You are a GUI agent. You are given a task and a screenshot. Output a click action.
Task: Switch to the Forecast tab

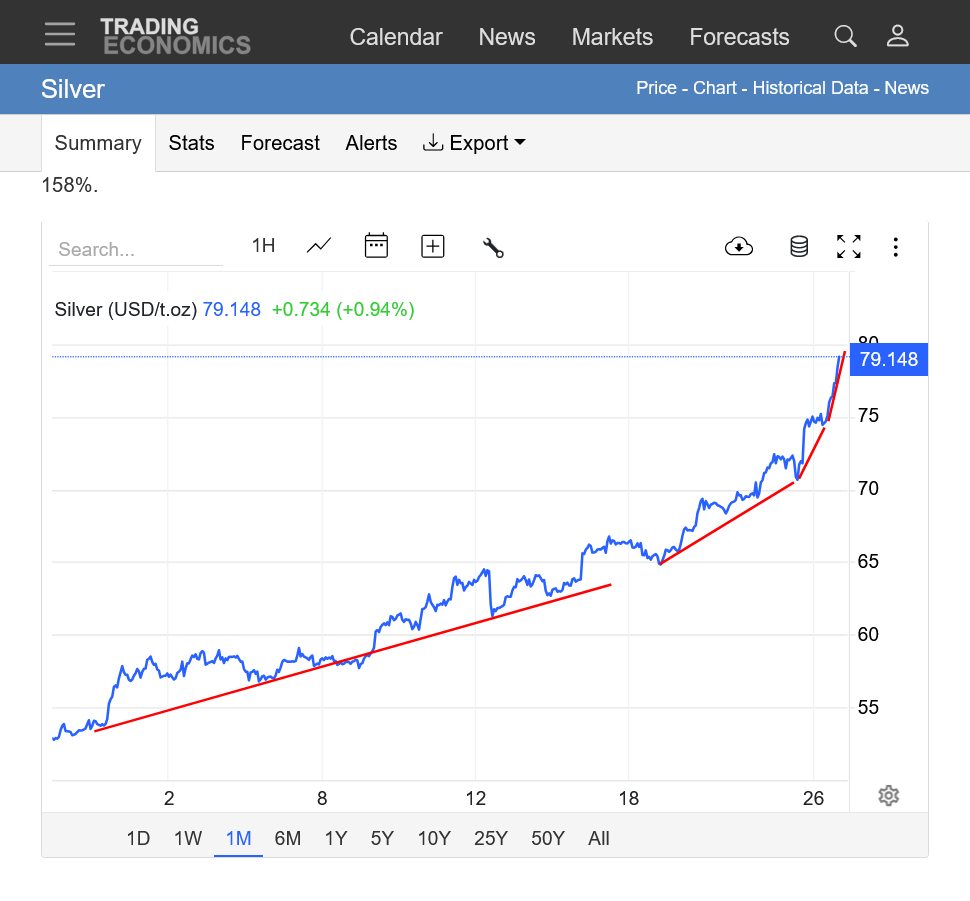point(280,143)
